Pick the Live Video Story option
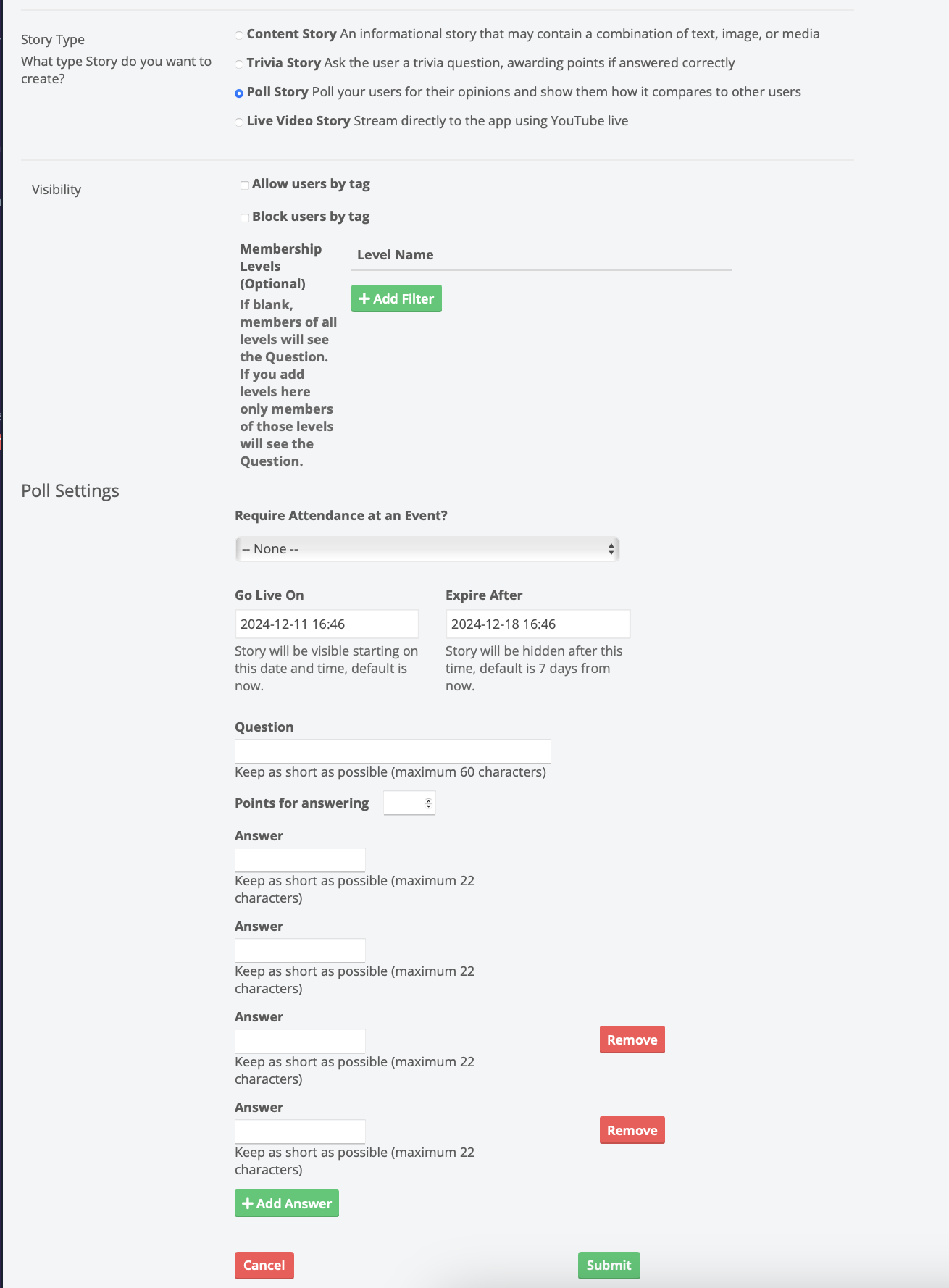The image size is (949, 1288). coord(239,122)
